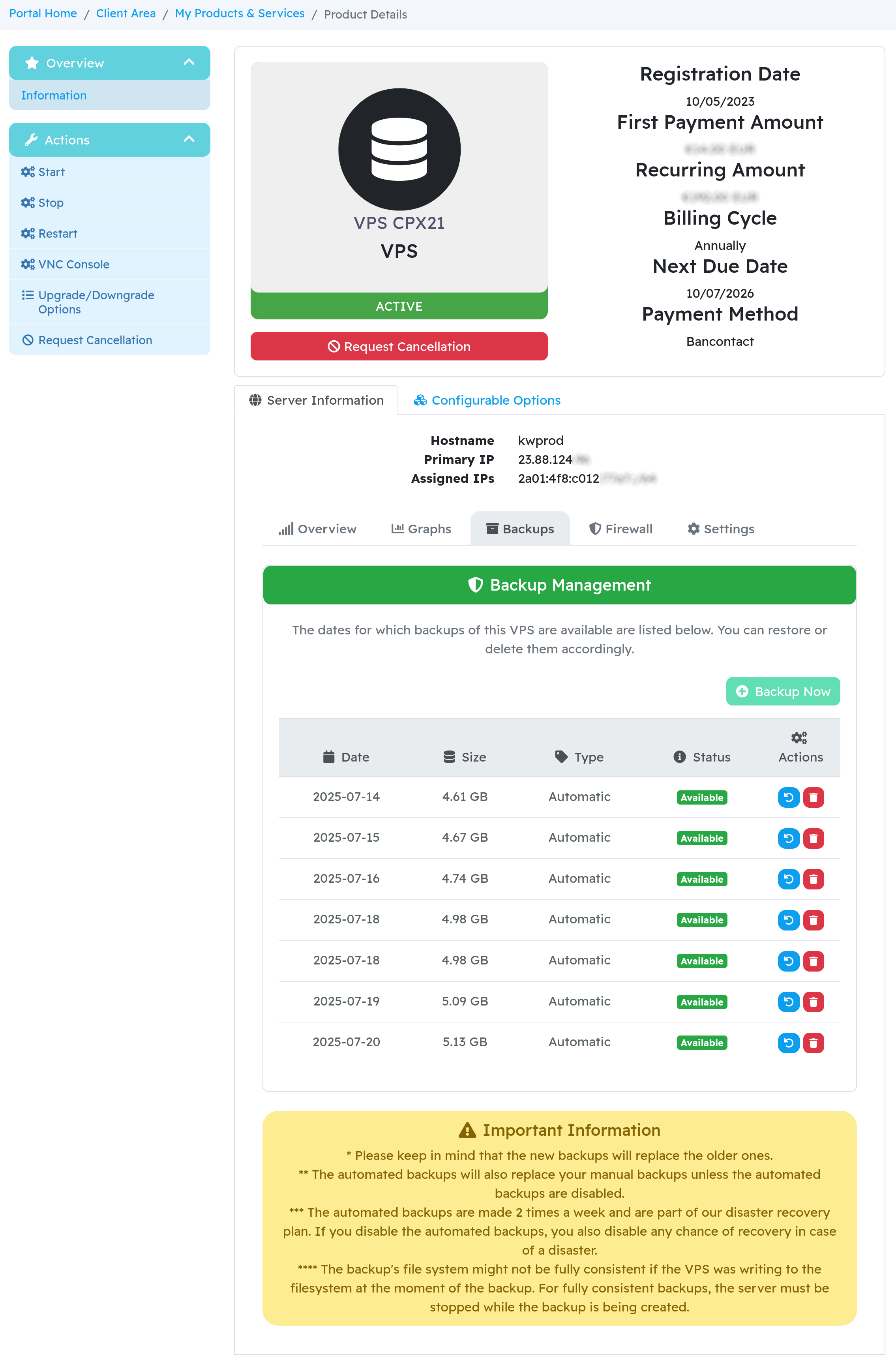This screenshot has width=896, height=1362.
Task: Restore the 2025-07-16 backup
Action: pos(788,879)
